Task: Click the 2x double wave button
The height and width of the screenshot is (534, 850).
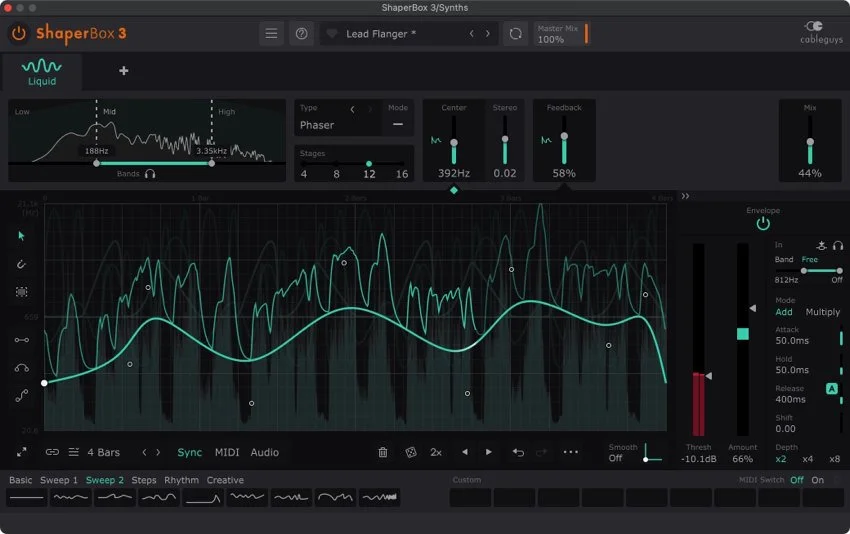Action: click(436, 452)
